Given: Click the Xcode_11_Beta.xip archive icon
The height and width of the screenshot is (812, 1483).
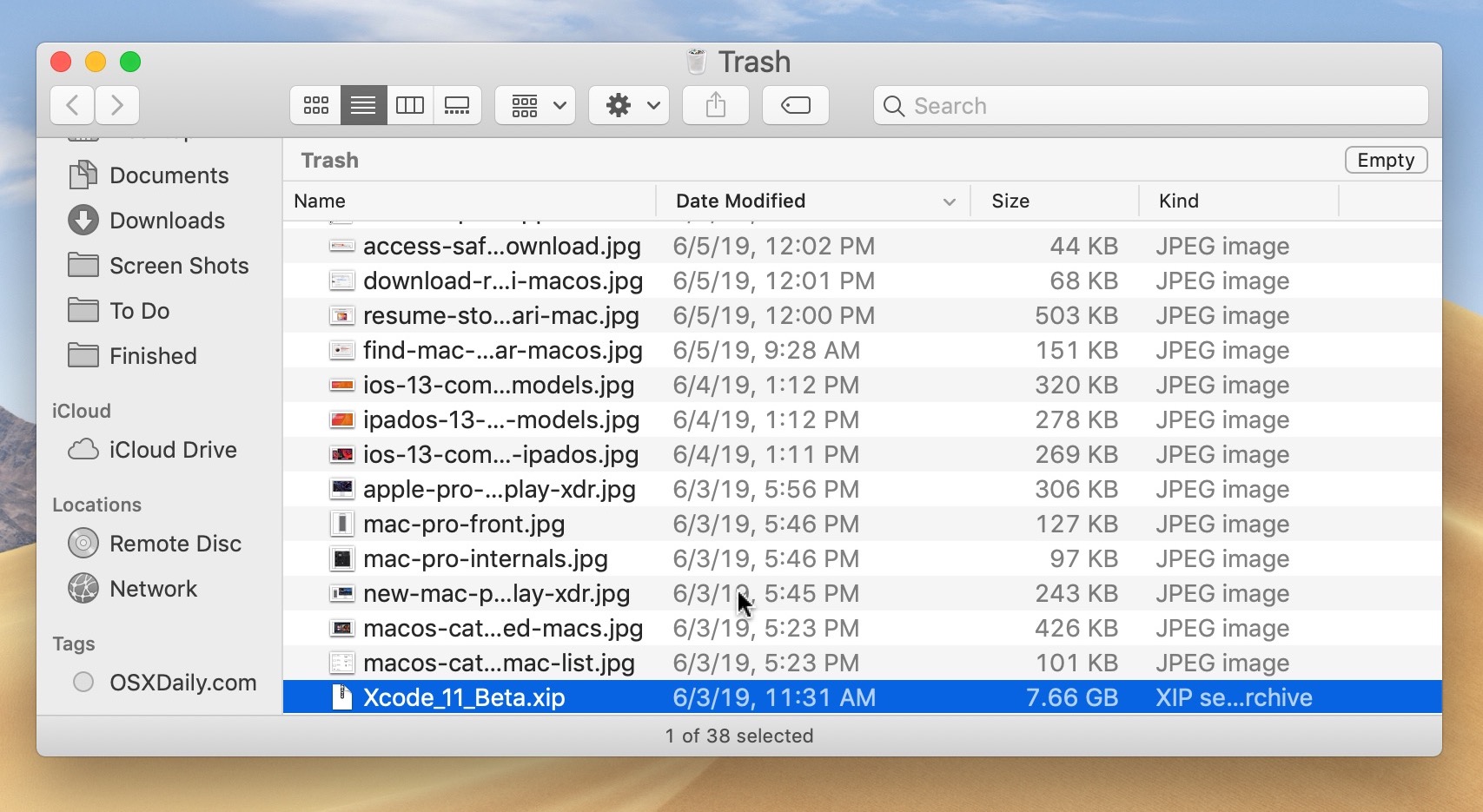Looking at the screenshot, I should click(342, 697).
